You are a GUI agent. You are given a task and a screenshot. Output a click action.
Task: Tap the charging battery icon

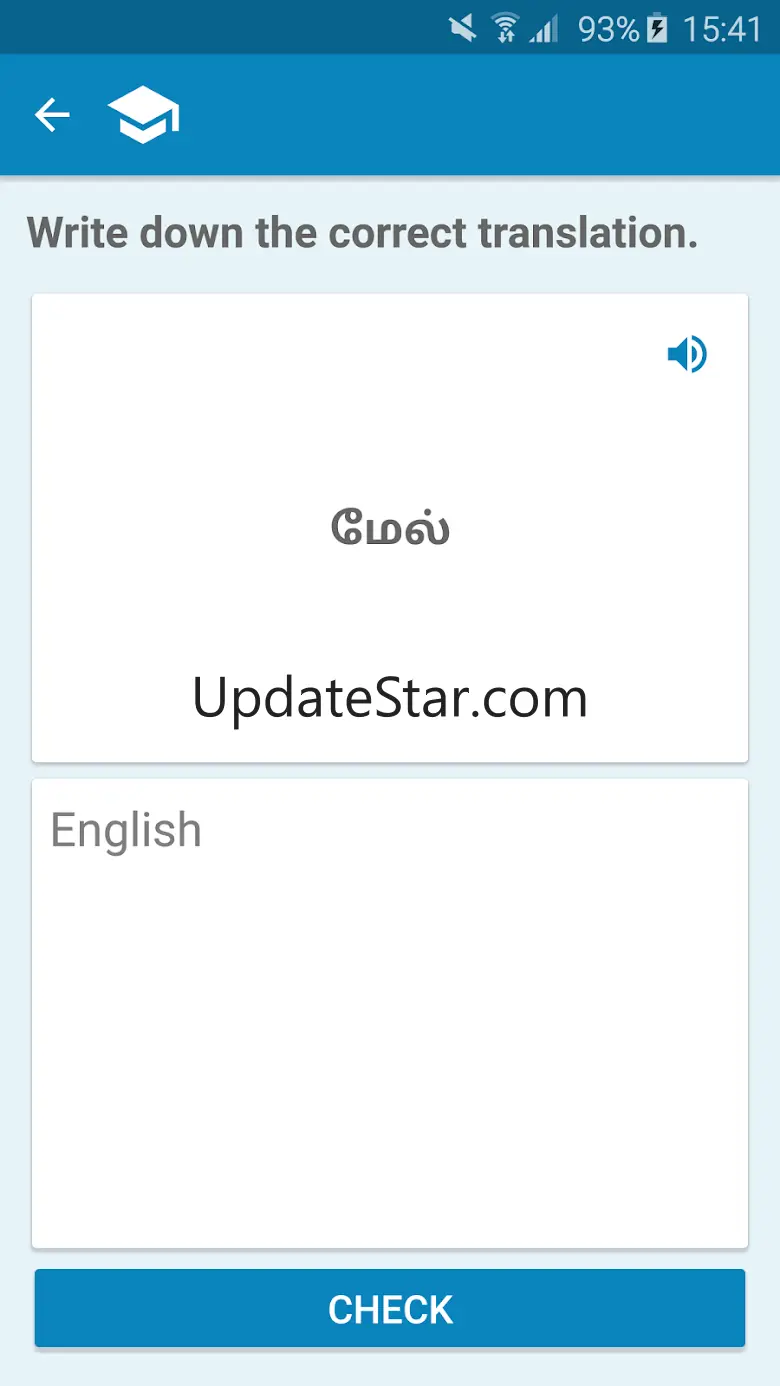pyautogui.click(x=657, y=28)
